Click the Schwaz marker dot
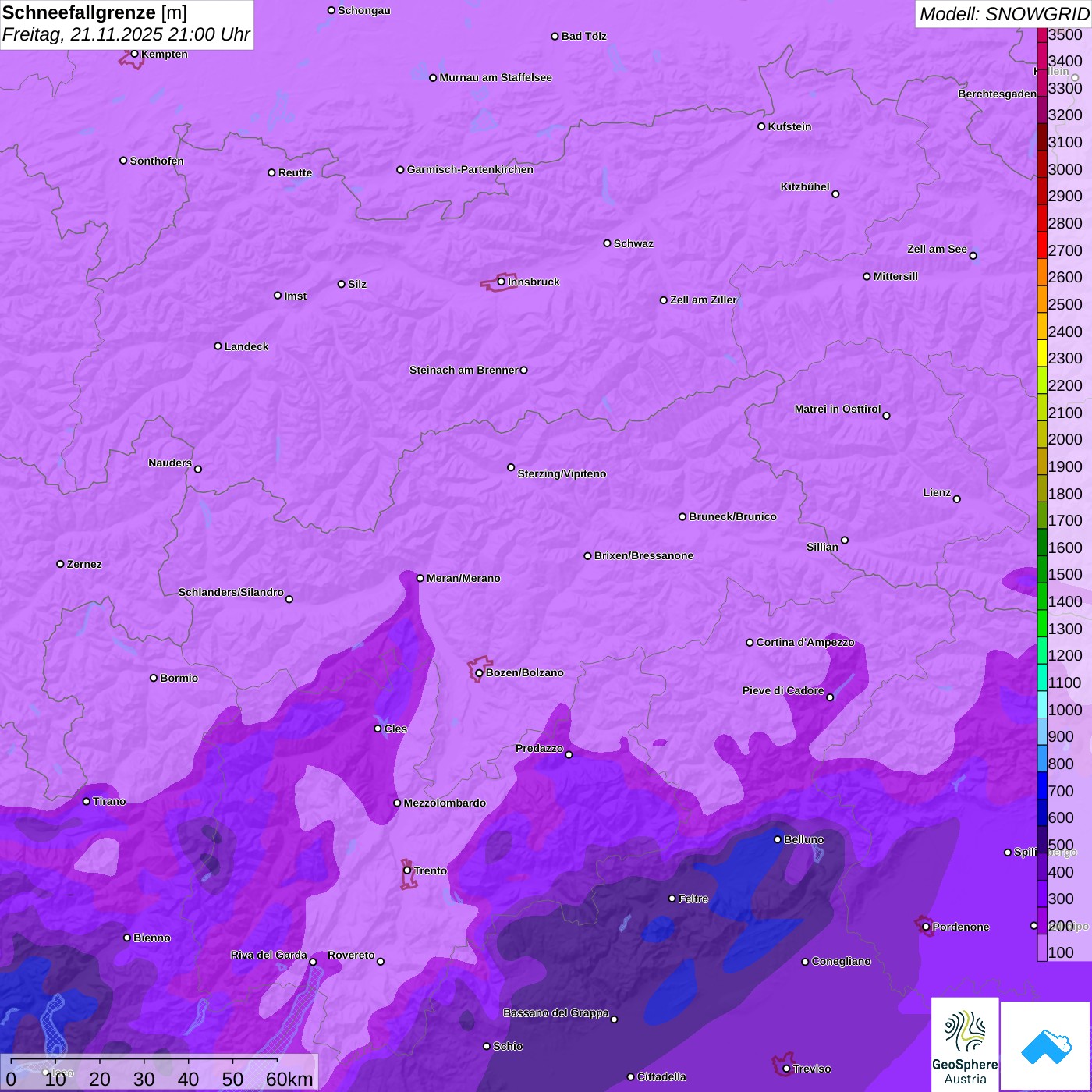Screen dimensions: 1092x1092 coord(607,243)
